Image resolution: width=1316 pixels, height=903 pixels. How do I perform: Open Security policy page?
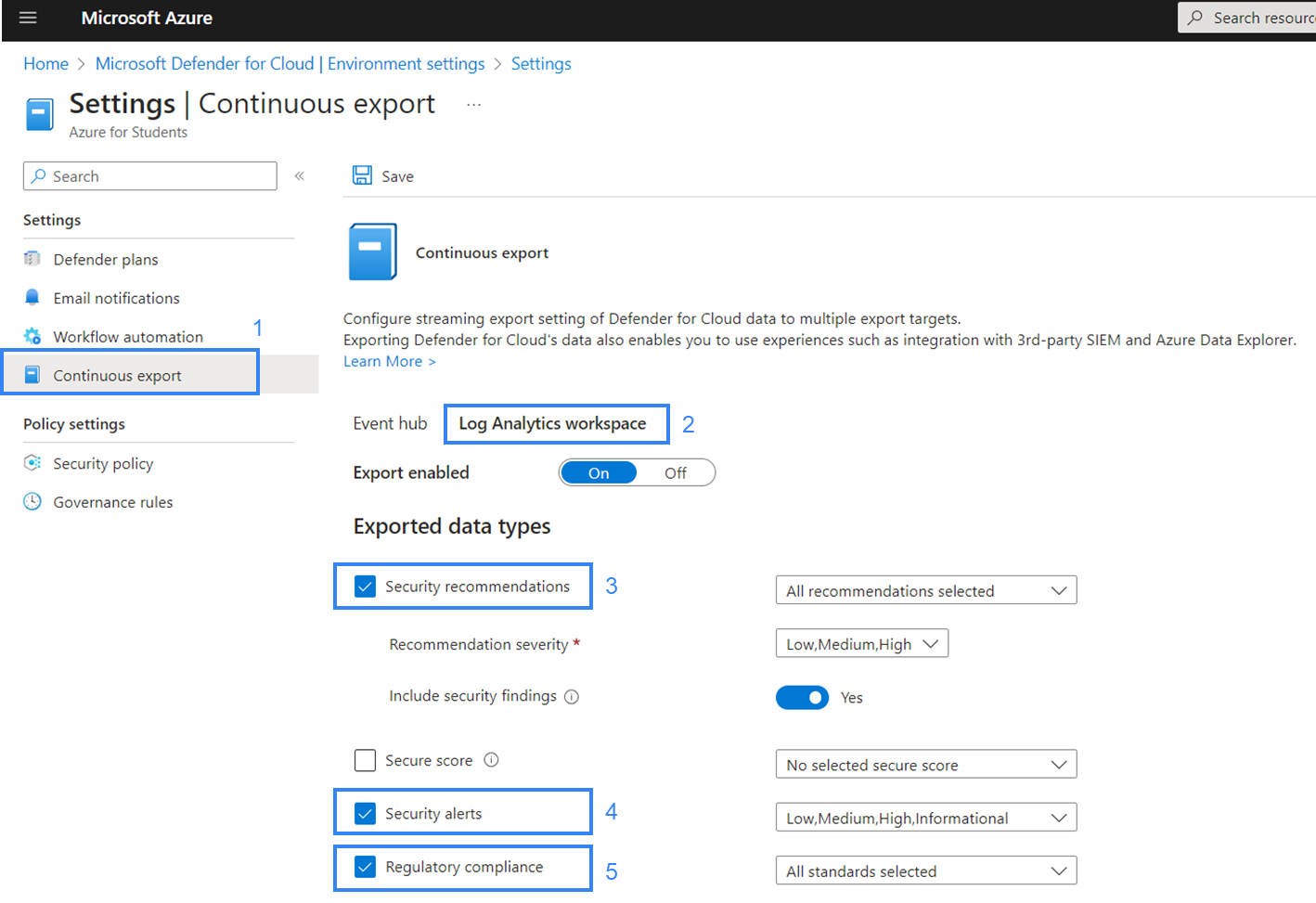pos(103,463)
